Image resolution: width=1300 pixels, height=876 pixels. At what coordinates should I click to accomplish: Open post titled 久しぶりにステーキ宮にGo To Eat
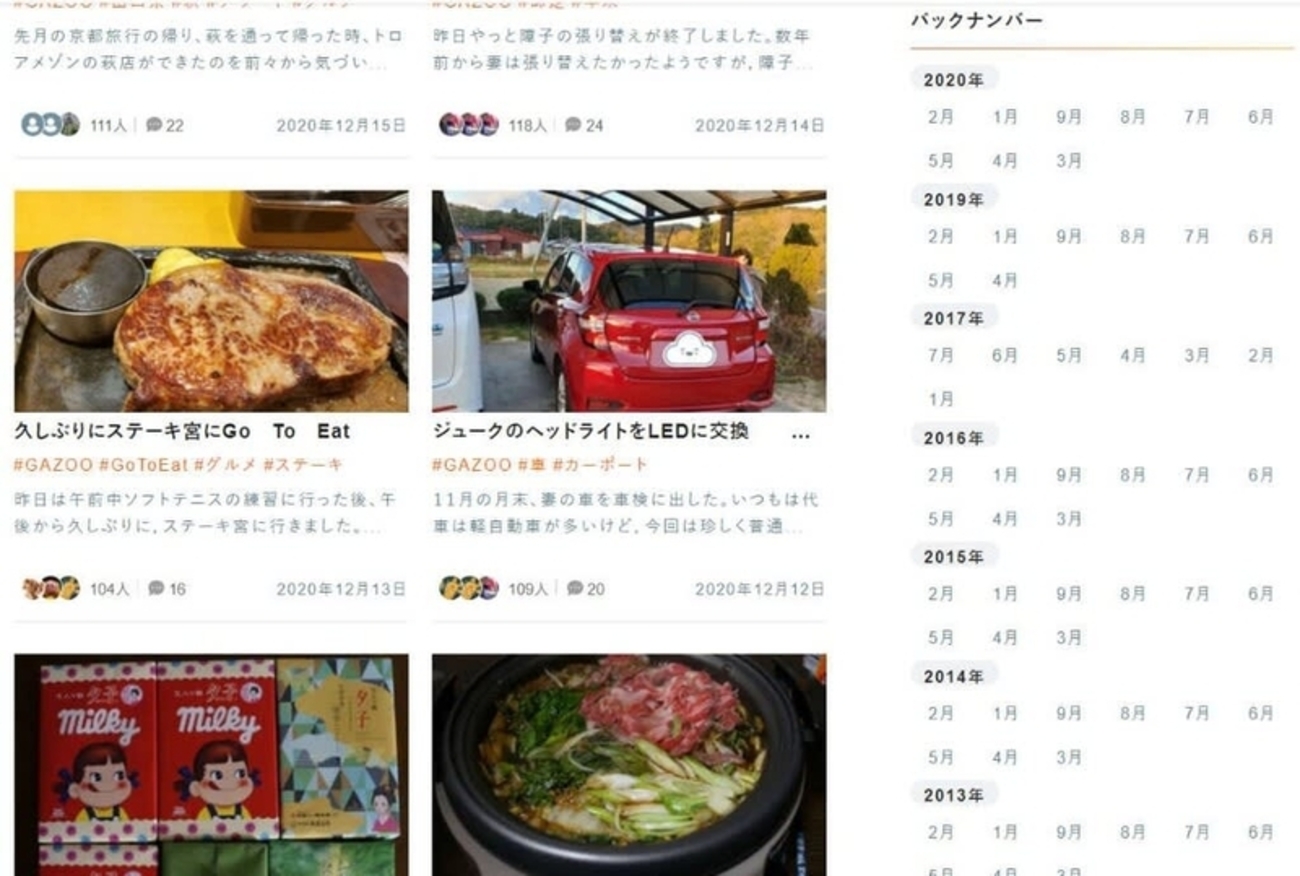tap(182, 432)
